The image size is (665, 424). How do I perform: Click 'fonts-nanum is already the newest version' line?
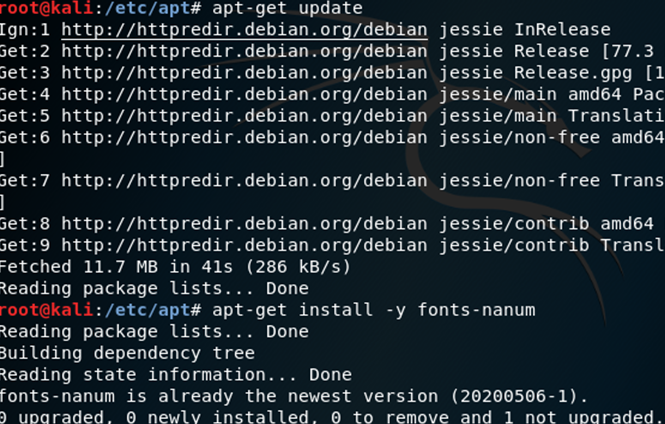tap(294, 396)
